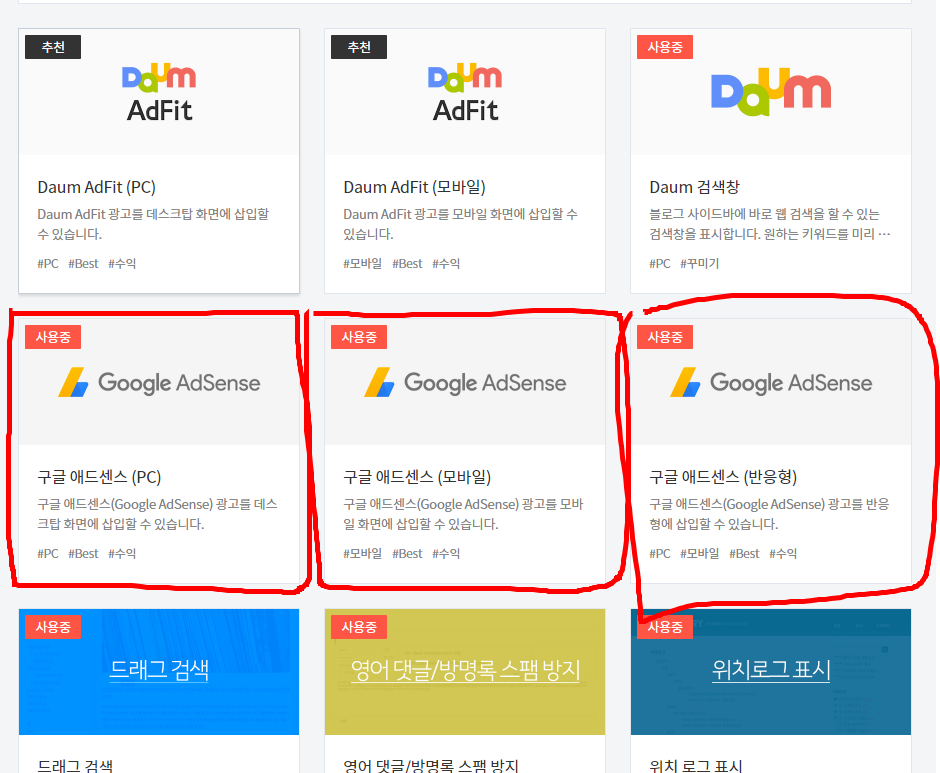
Task: Click #모바일 tag under Daum AdFit (모바일)
Action: tap(363, 263)
